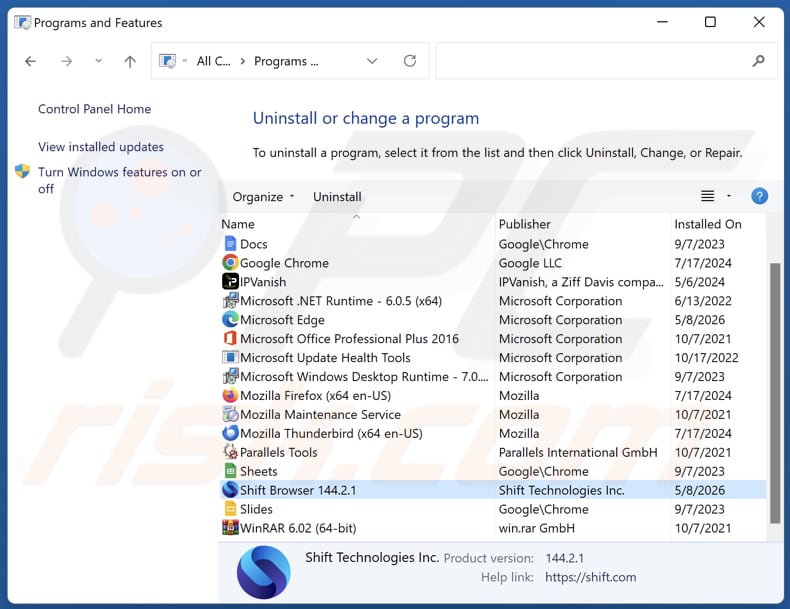Sort by the Name column header
The height and width of the screenshot is (609, 790).
(238, 224)
